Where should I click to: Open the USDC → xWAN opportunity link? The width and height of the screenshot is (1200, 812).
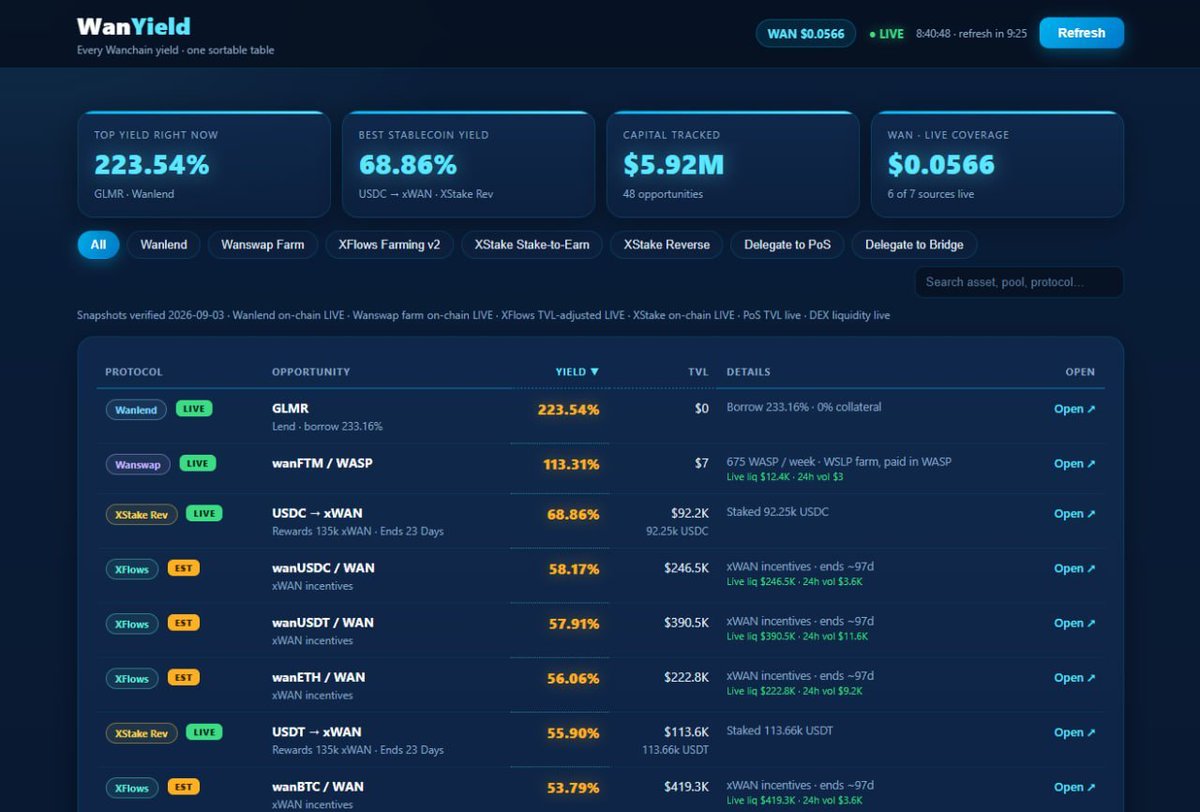coord(1075,514)
